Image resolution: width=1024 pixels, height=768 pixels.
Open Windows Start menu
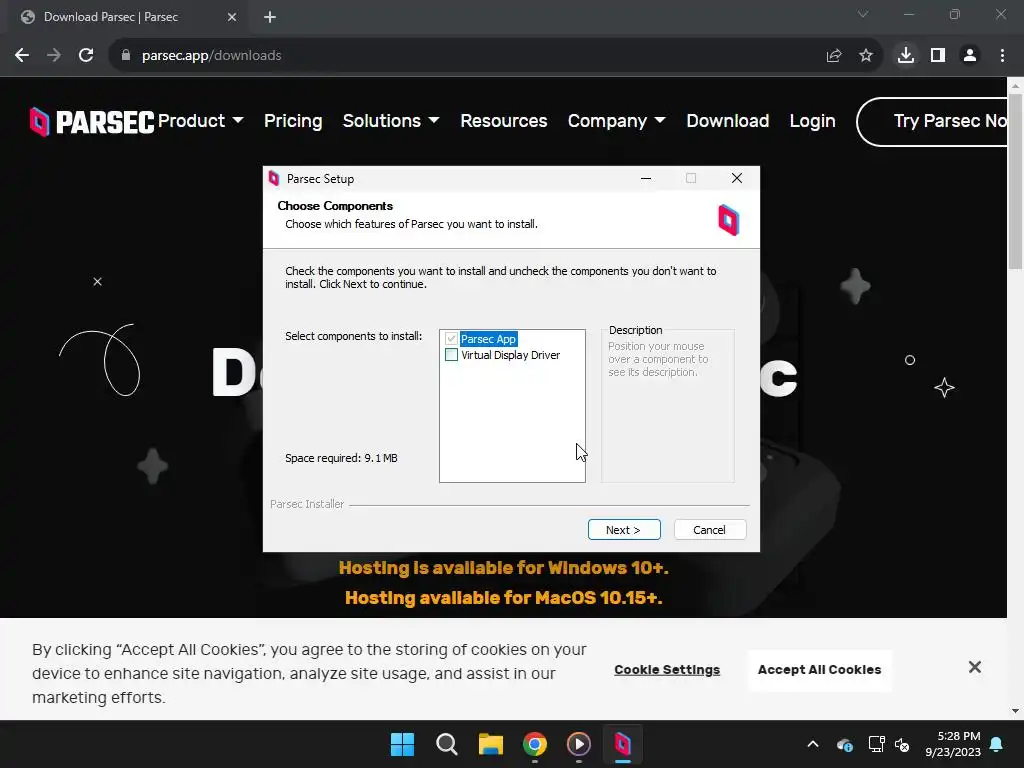[402, 744]
